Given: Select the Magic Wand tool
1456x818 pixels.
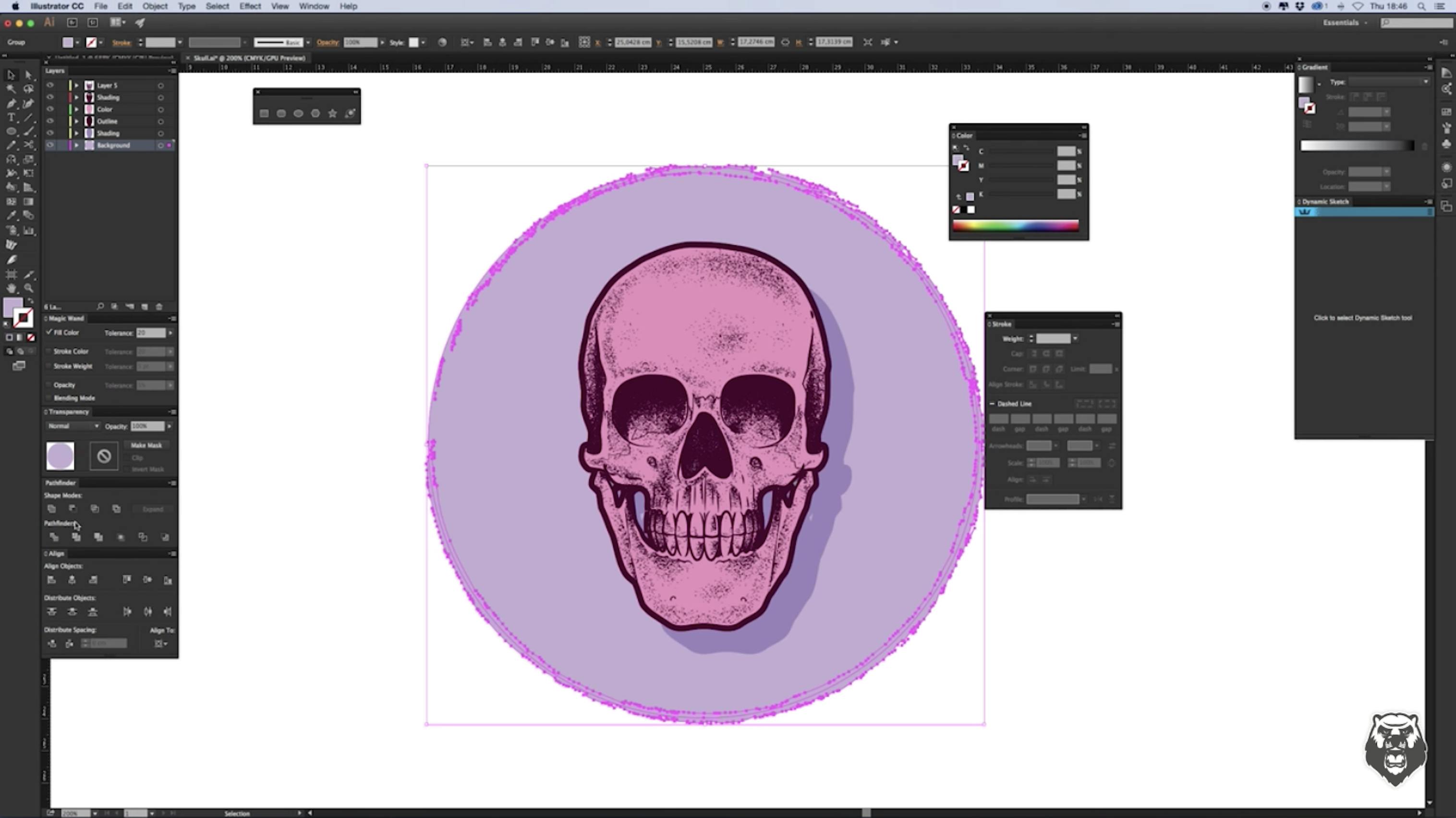Looking at the screenshot, I should (11, 89).
